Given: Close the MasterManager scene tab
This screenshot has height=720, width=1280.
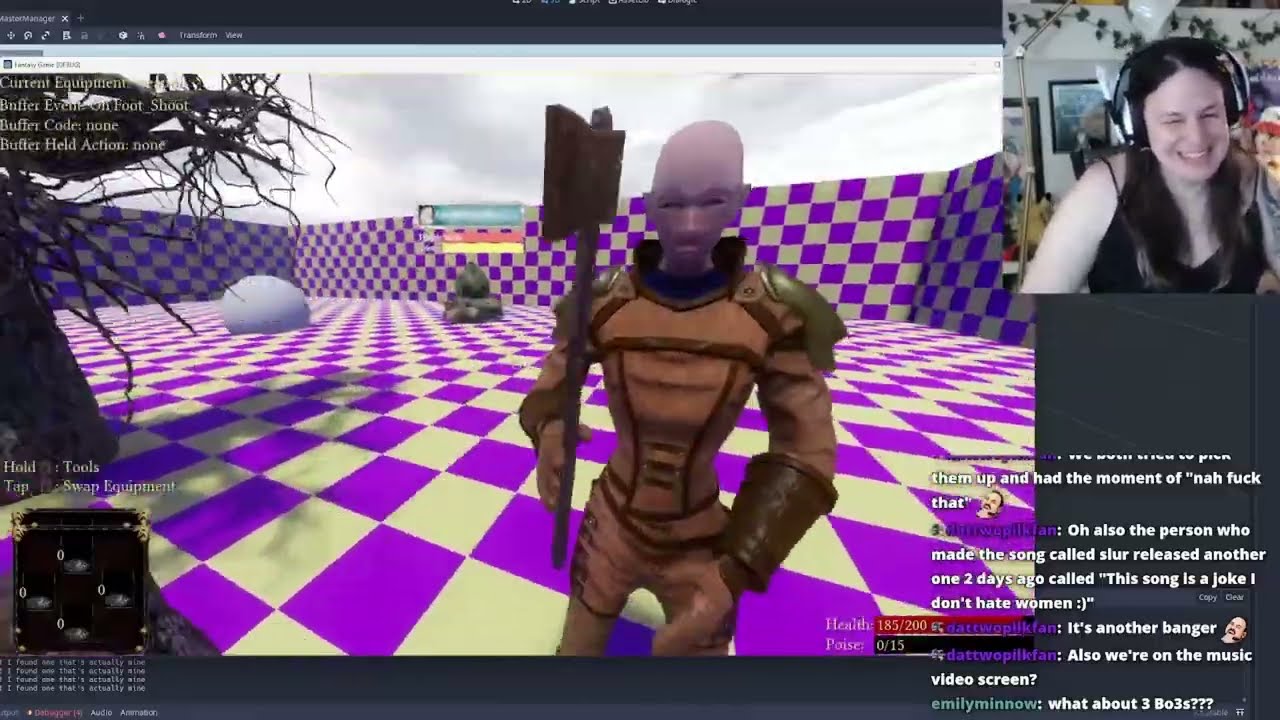Looking at the screenshot, I should point(65,18).
